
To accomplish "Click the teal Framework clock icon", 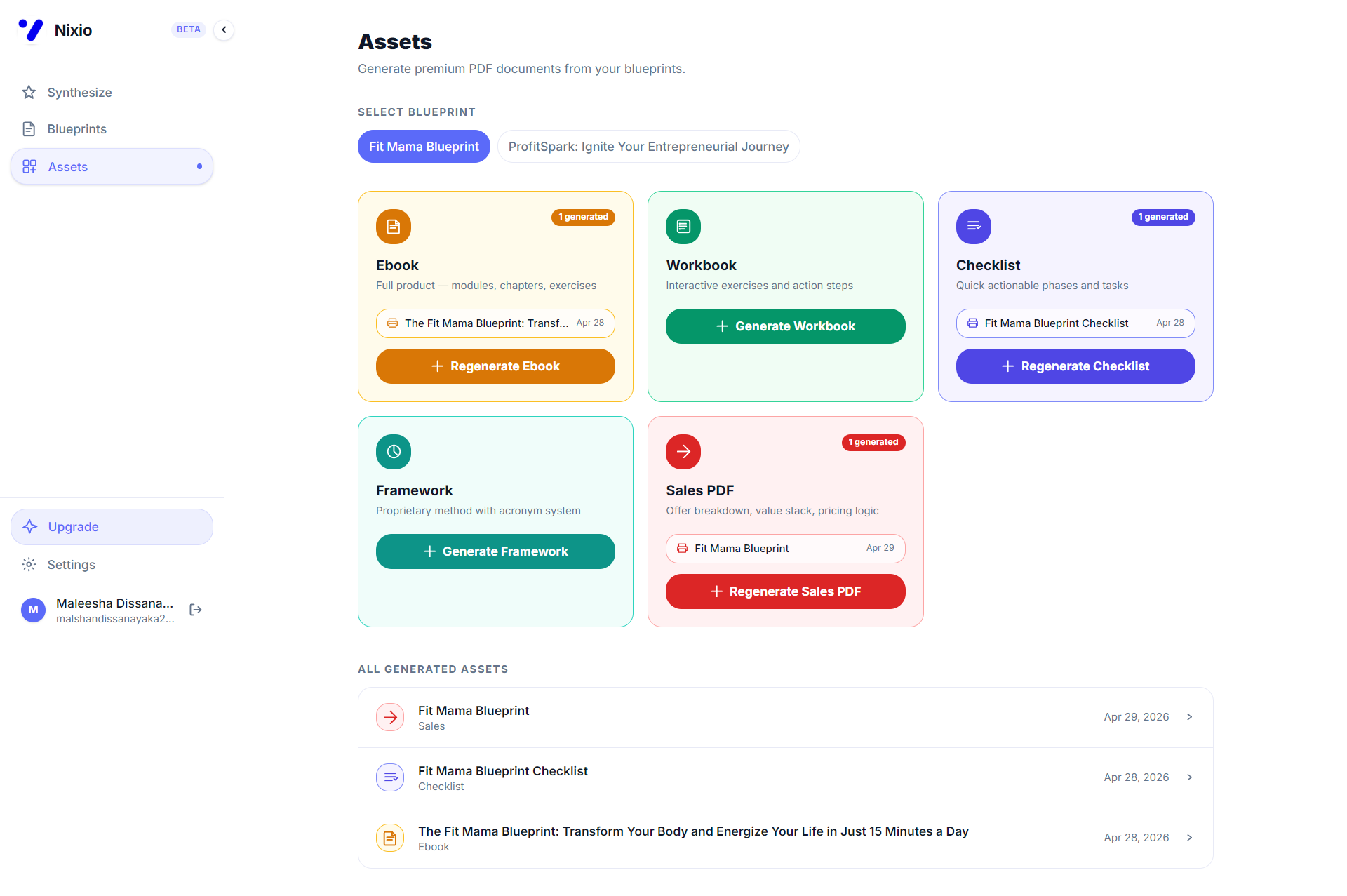I will [393, 452].
